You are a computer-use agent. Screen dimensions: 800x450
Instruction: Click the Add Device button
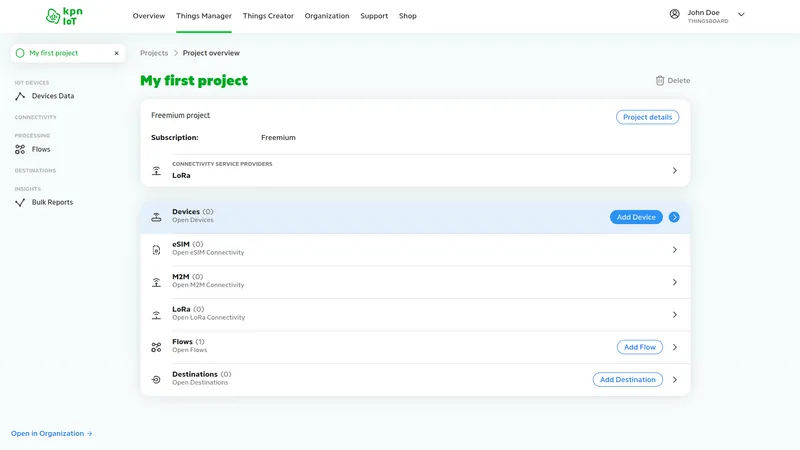click(x=636, y=217)
